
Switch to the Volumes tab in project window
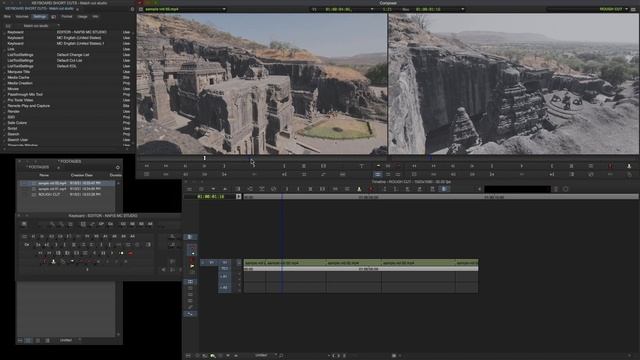[22, 17]
